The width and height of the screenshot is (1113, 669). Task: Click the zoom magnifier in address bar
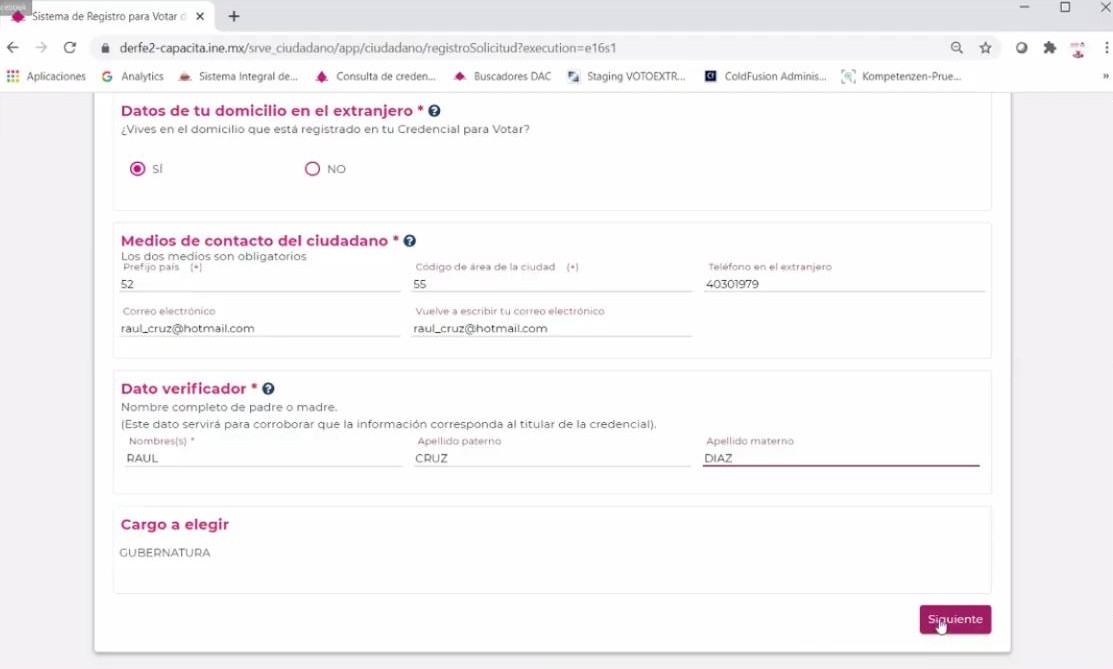coord(957,48)
